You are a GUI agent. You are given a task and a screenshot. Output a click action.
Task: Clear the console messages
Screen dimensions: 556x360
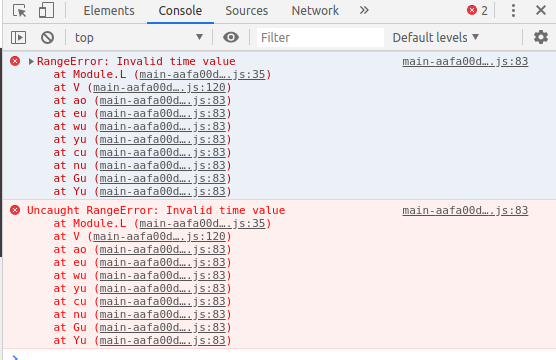[47, 37]
